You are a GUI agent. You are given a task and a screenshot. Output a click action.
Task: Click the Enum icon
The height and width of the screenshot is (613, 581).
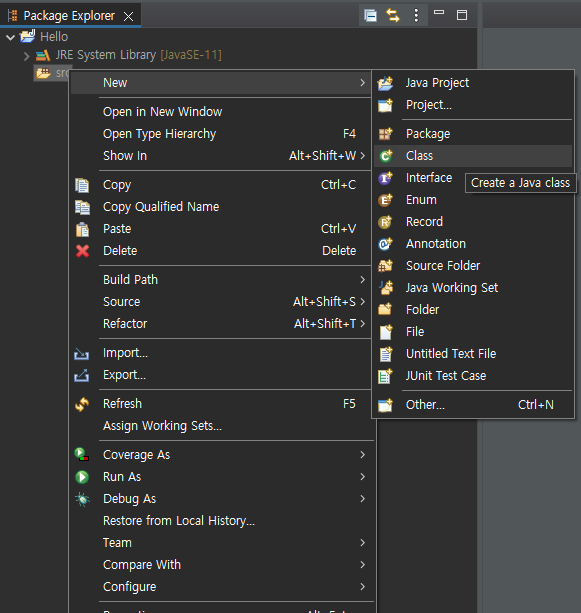(x=385, y=200)
